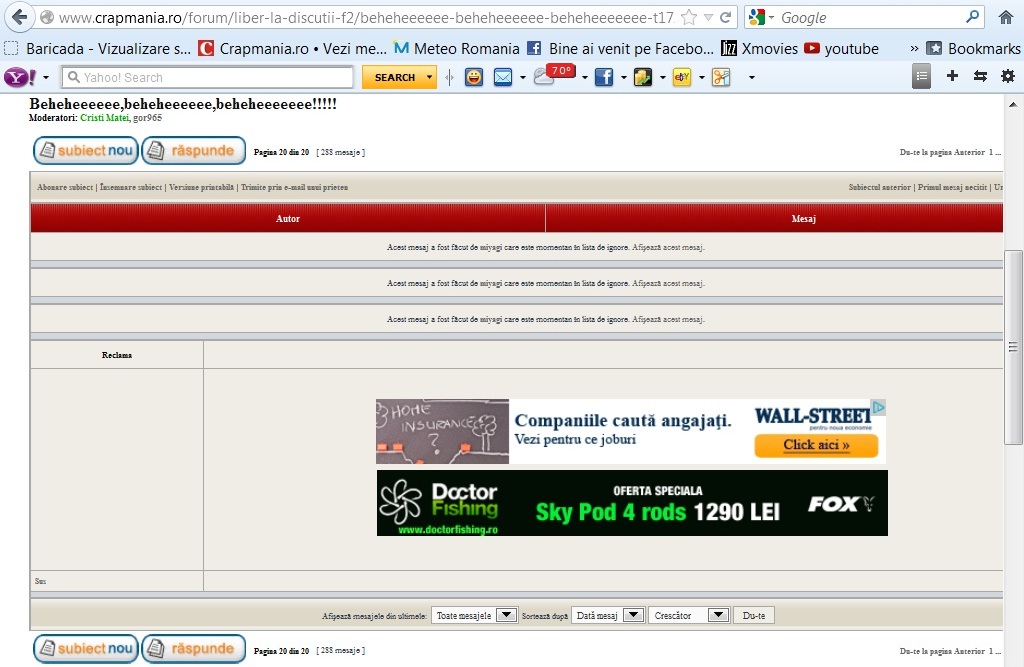1024x667 pixels.
Task: Open the URL history dropdown arrow
Action: [x=708, y=18]
